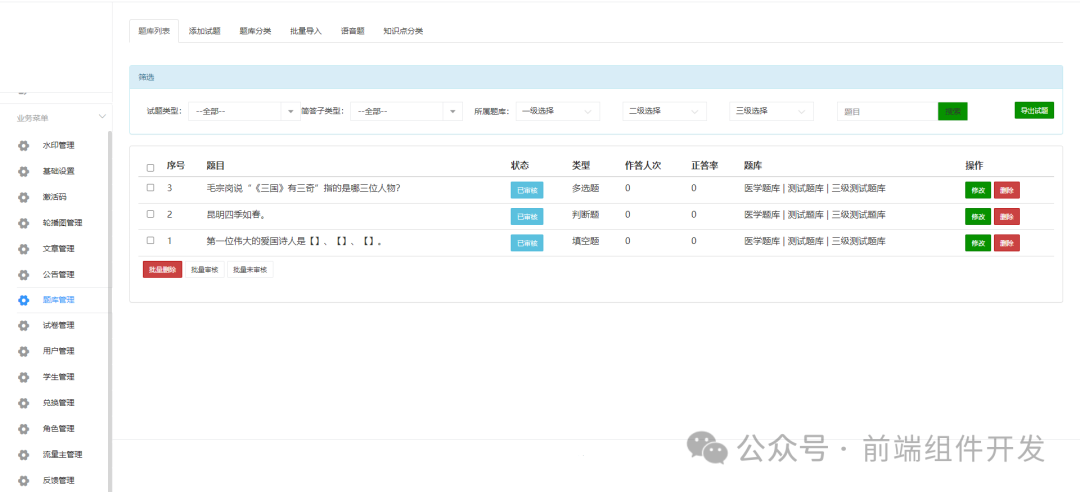Click the gear icon beside 公告管理

tap(24, 275)
